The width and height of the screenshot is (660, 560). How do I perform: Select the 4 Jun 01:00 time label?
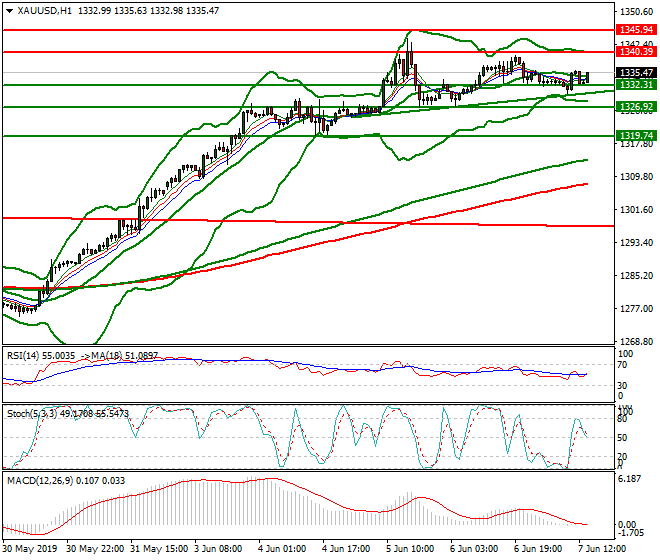pyautogui.click(x=282, y=549)
